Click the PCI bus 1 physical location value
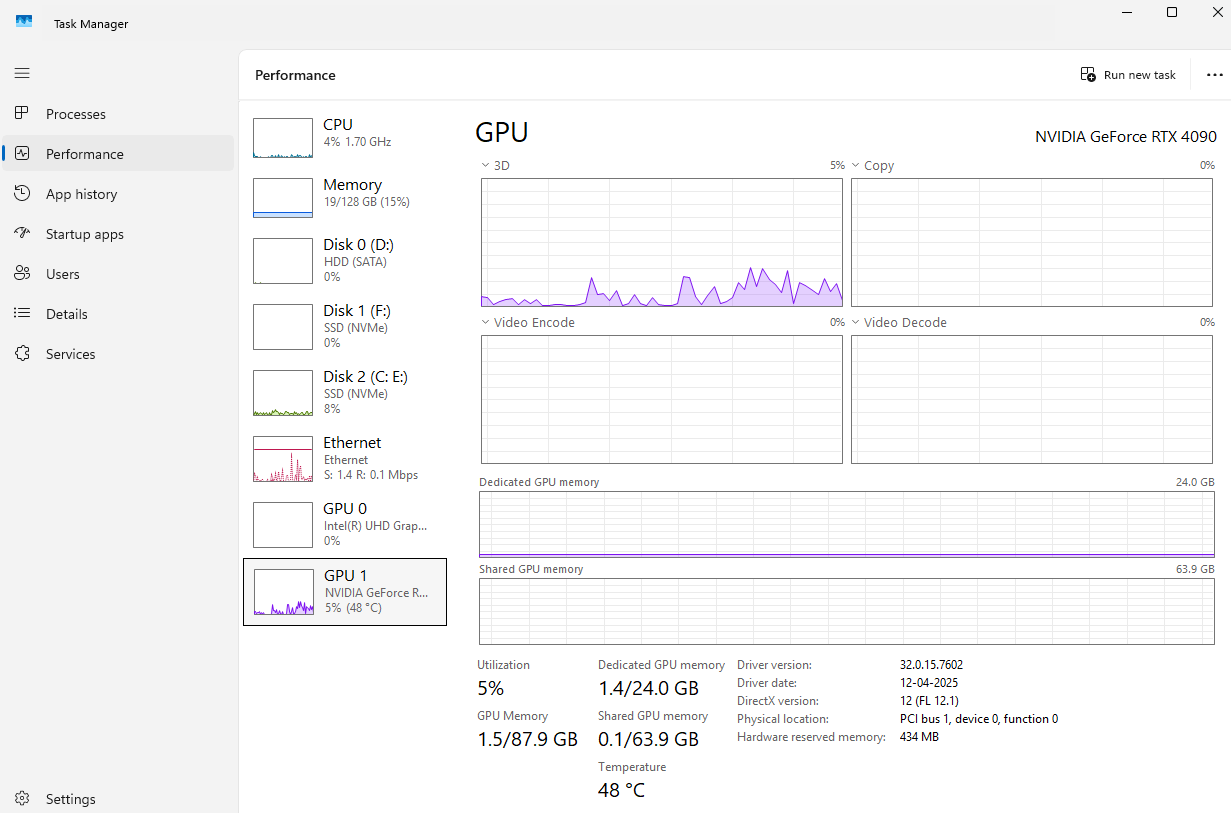Screen dimensions: 1231x813 [x=979, y=719]
